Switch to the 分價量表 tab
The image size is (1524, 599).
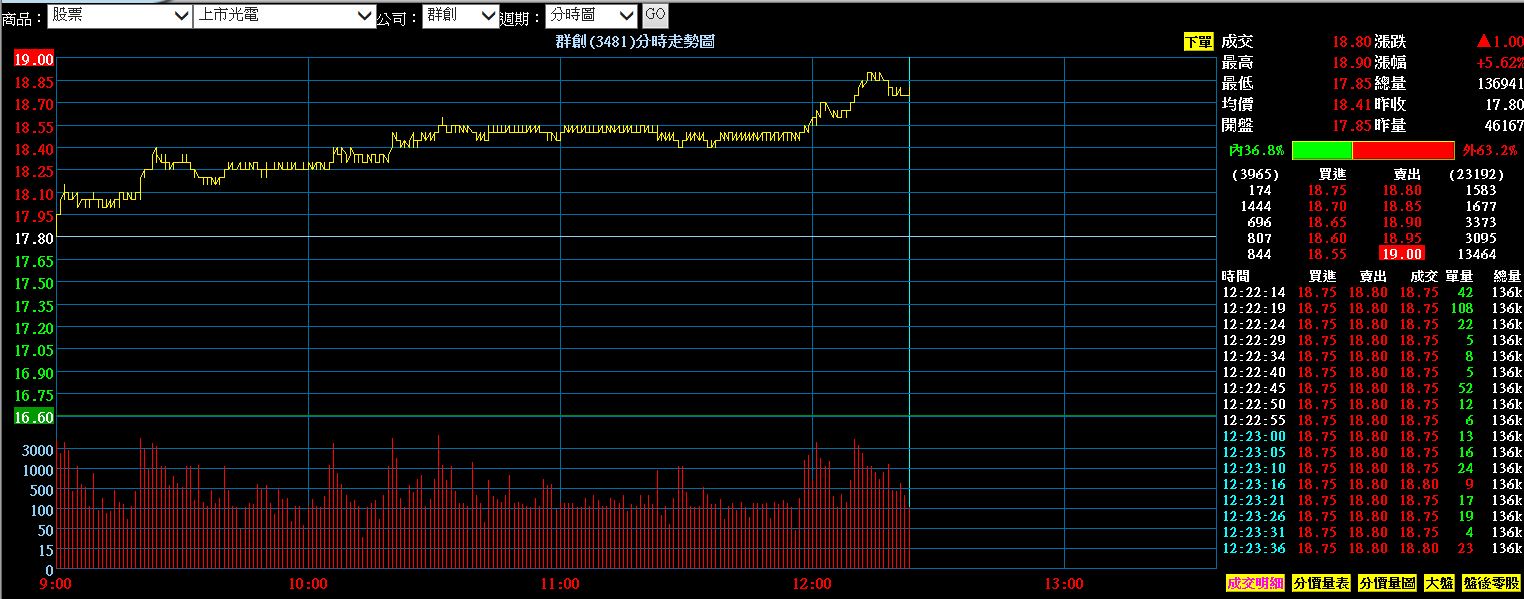1321,583
